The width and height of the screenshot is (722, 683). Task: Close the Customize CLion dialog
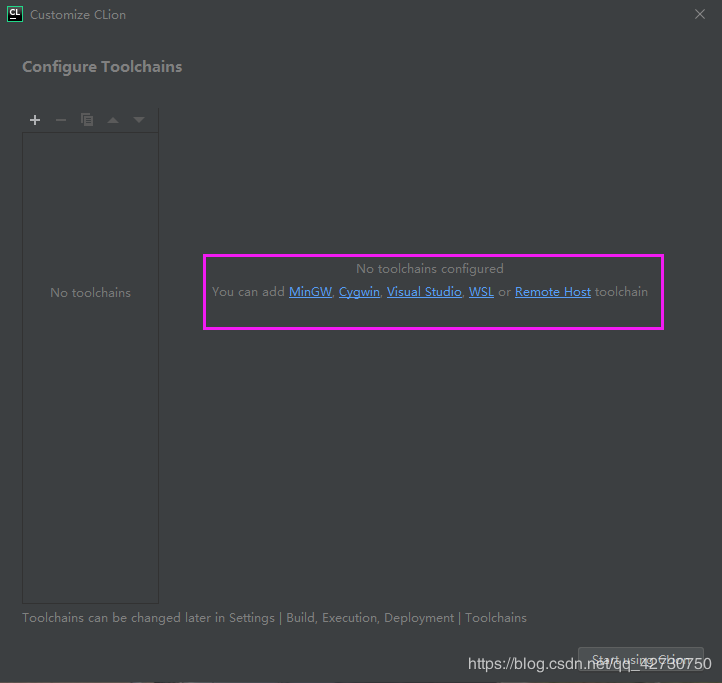[699, 14]
